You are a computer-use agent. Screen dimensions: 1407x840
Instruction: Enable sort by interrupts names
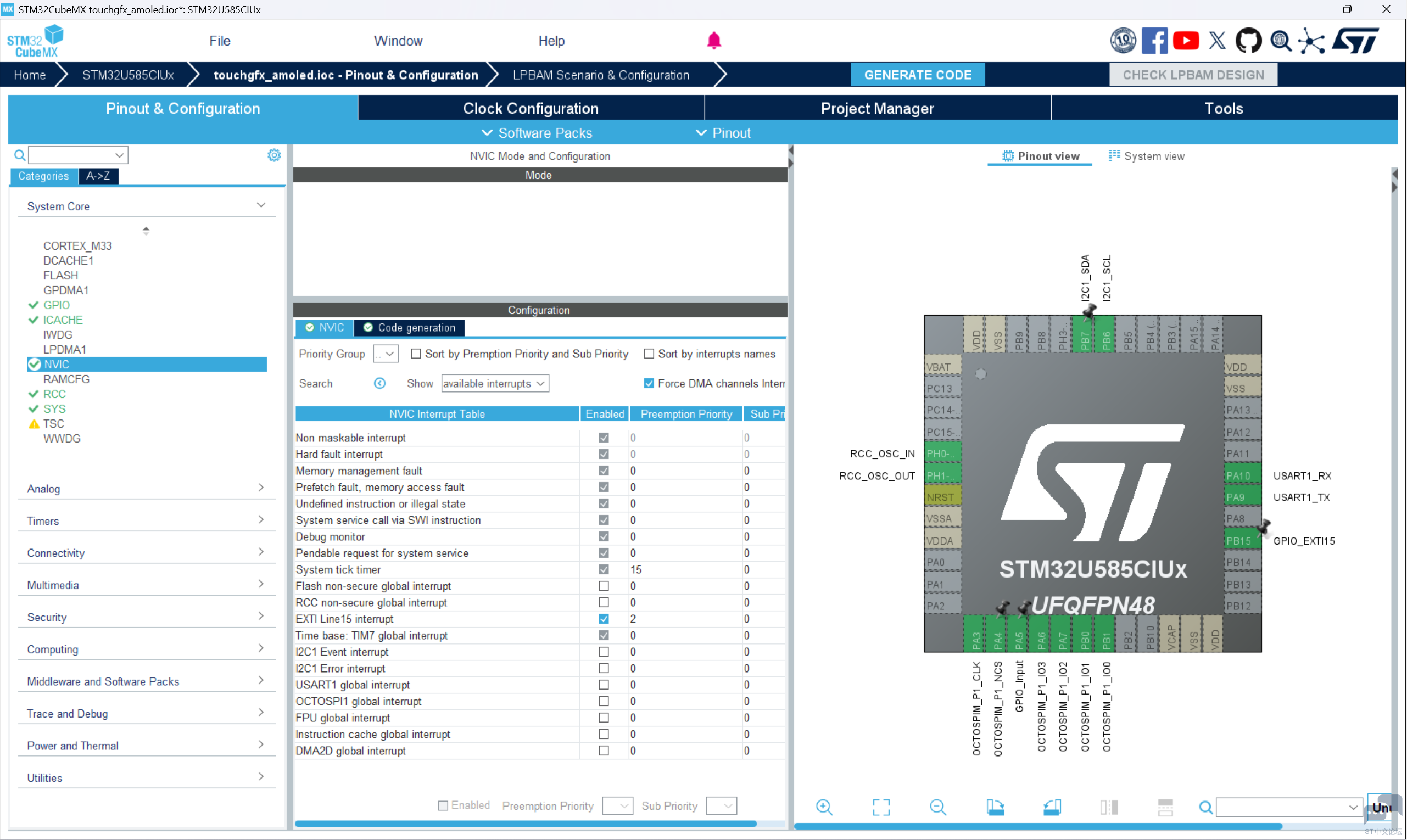click(x=649, y=354)
